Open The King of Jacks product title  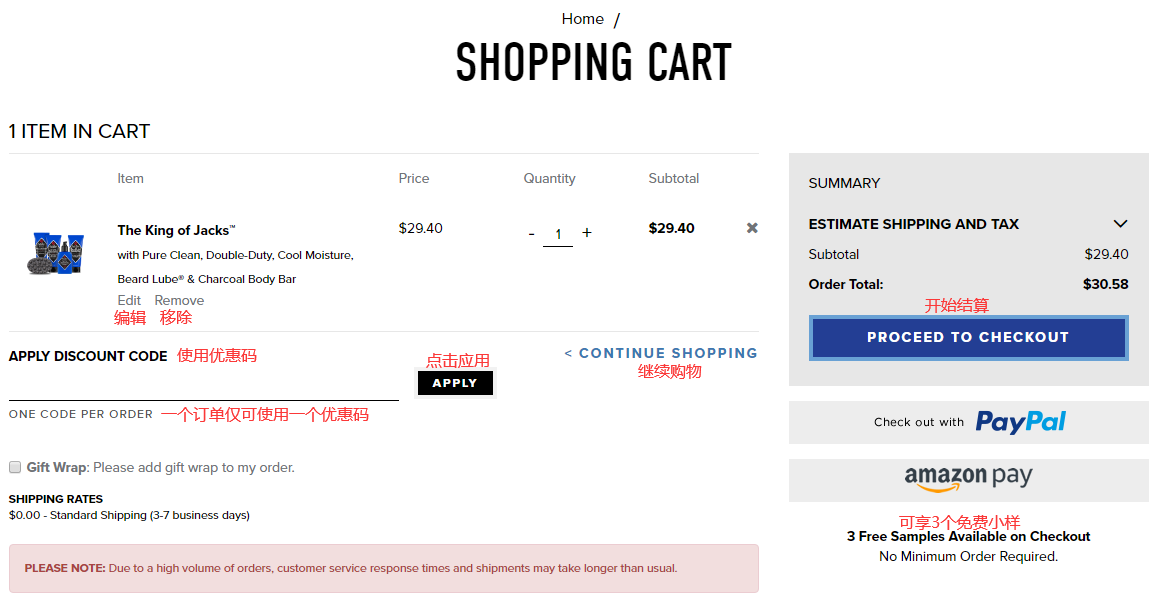coord(176,230)
